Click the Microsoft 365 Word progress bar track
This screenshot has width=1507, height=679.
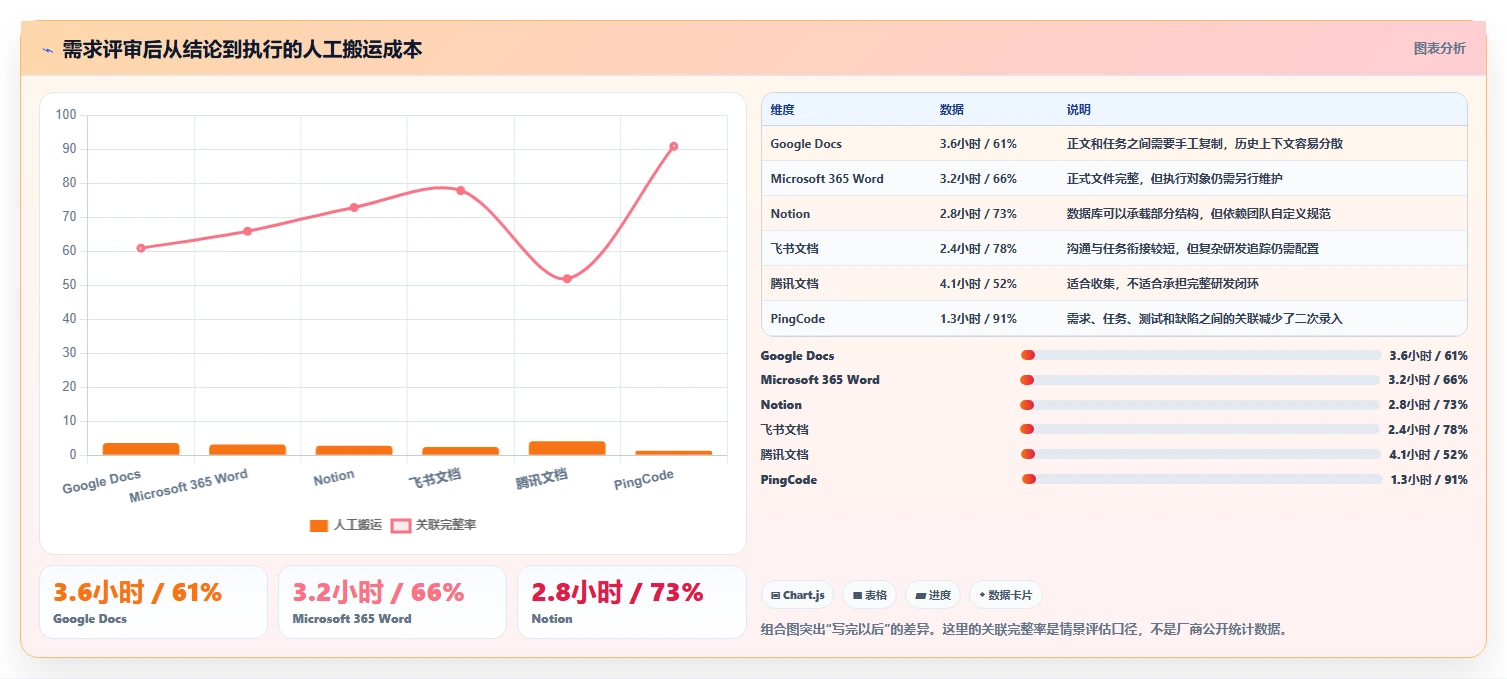1200,380
